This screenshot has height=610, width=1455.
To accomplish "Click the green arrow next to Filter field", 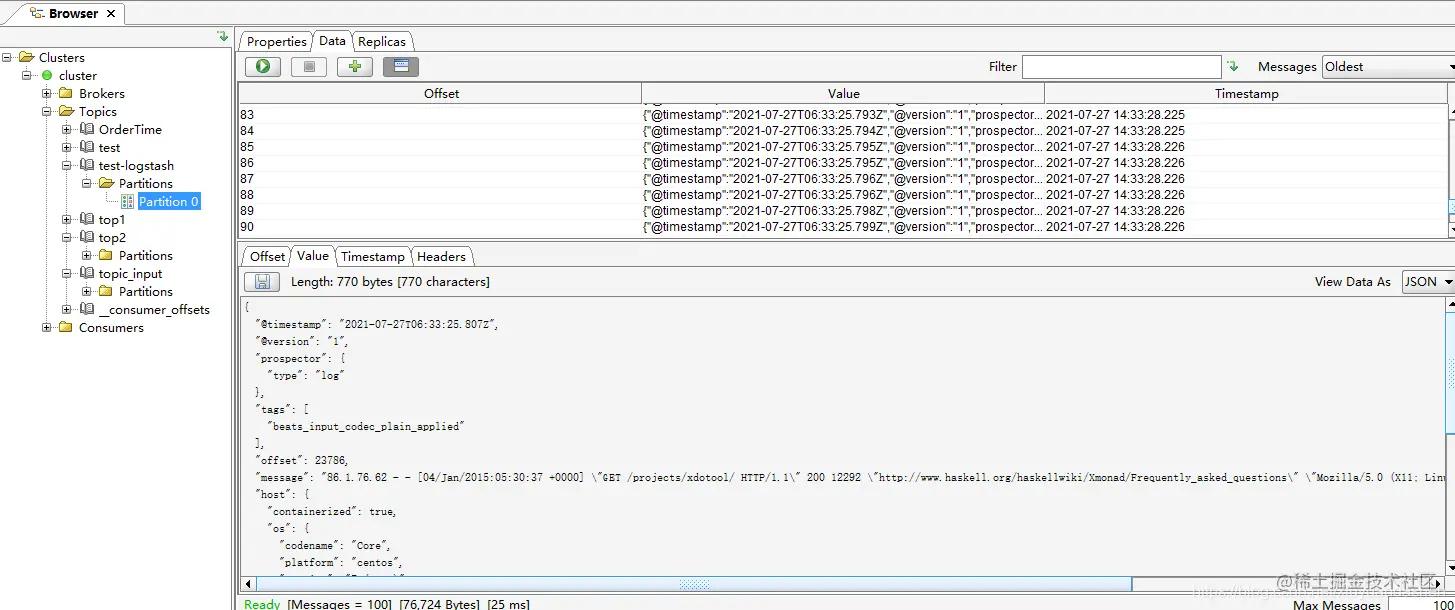I will tap(1233, 66).
